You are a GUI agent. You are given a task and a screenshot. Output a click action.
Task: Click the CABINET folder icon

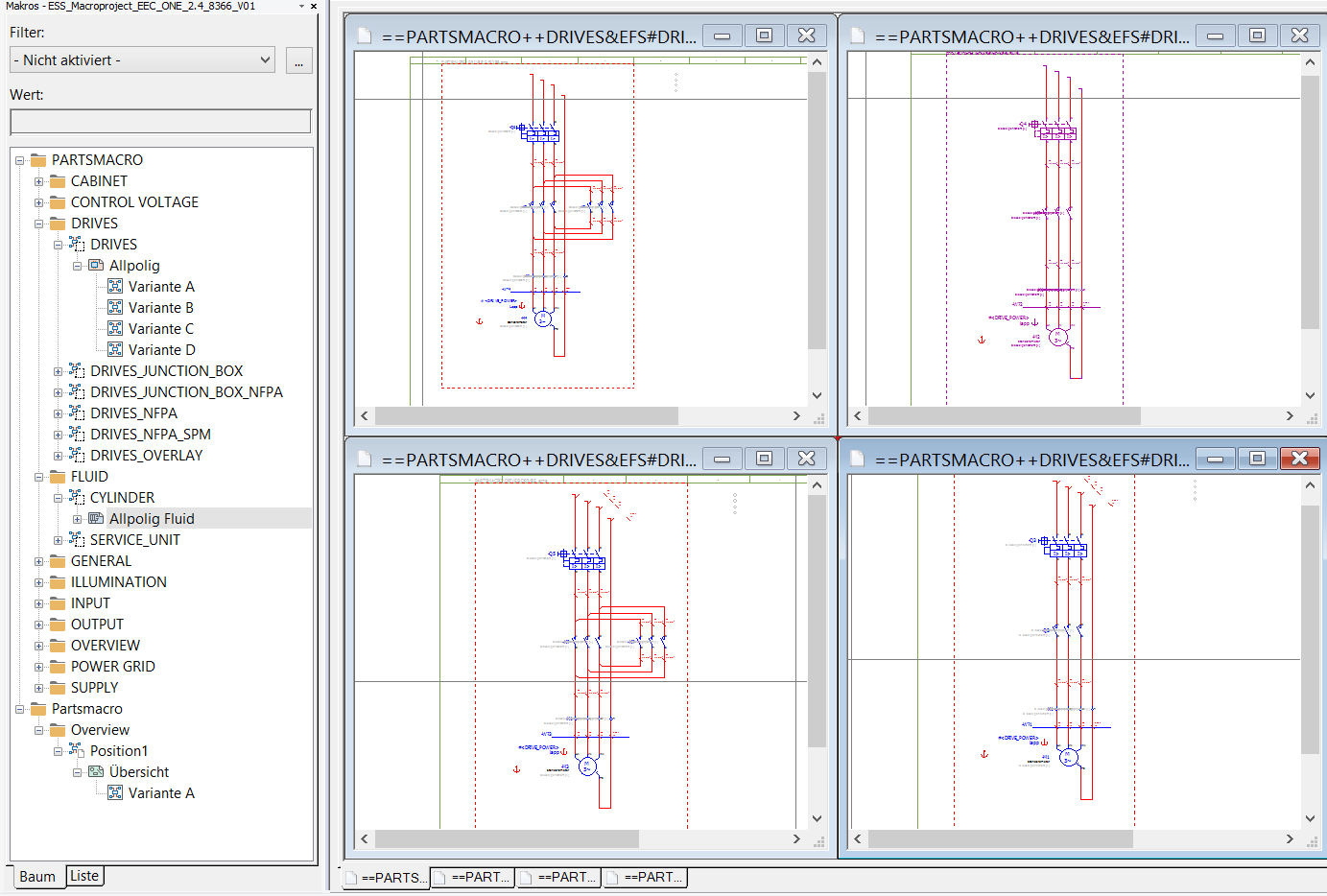(58, 180)
